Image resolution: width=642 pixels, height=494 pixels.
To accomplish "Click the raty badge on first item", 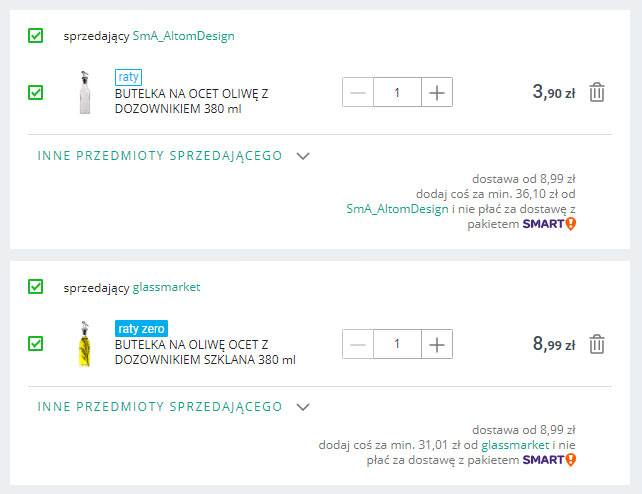I will [x=128, y=77].
